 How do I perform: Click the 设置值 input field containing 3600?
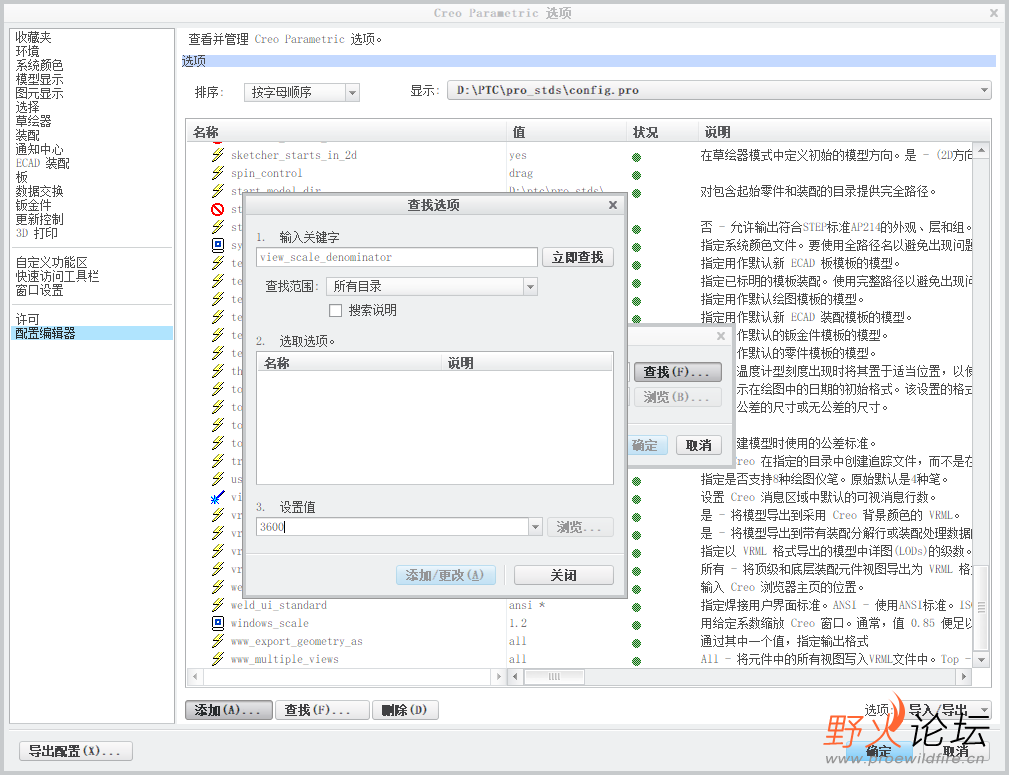pos(393,527)
